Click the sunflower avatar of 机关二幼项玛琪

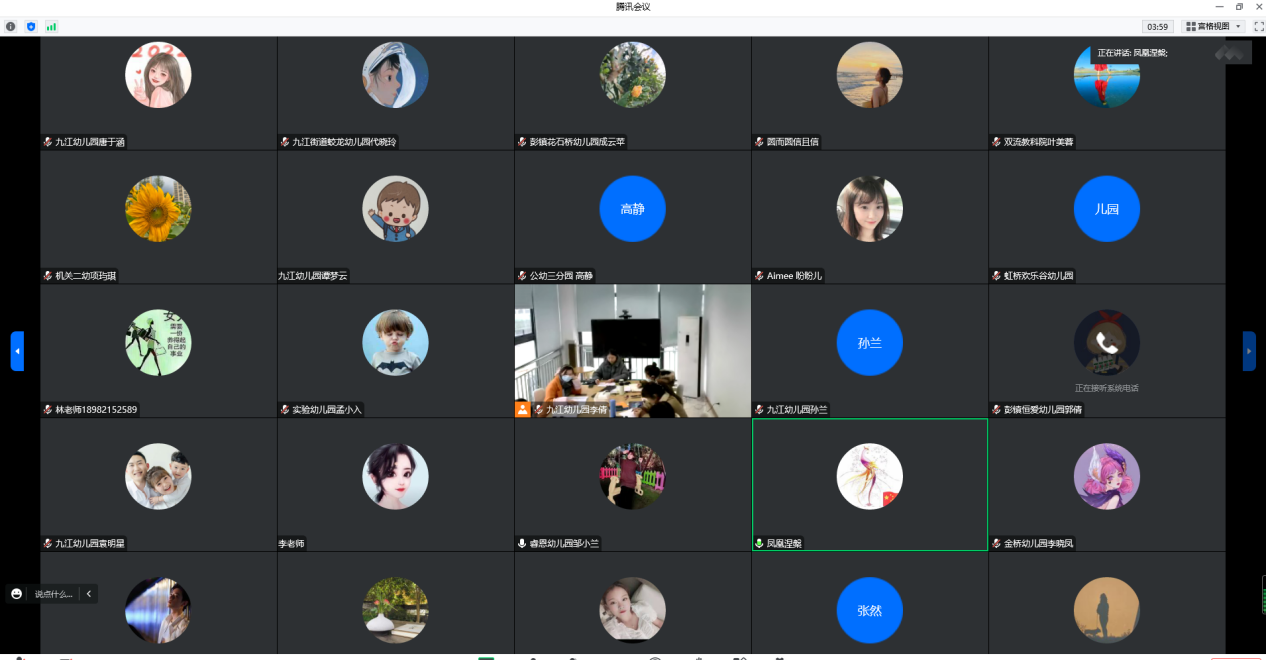point(158,209)
